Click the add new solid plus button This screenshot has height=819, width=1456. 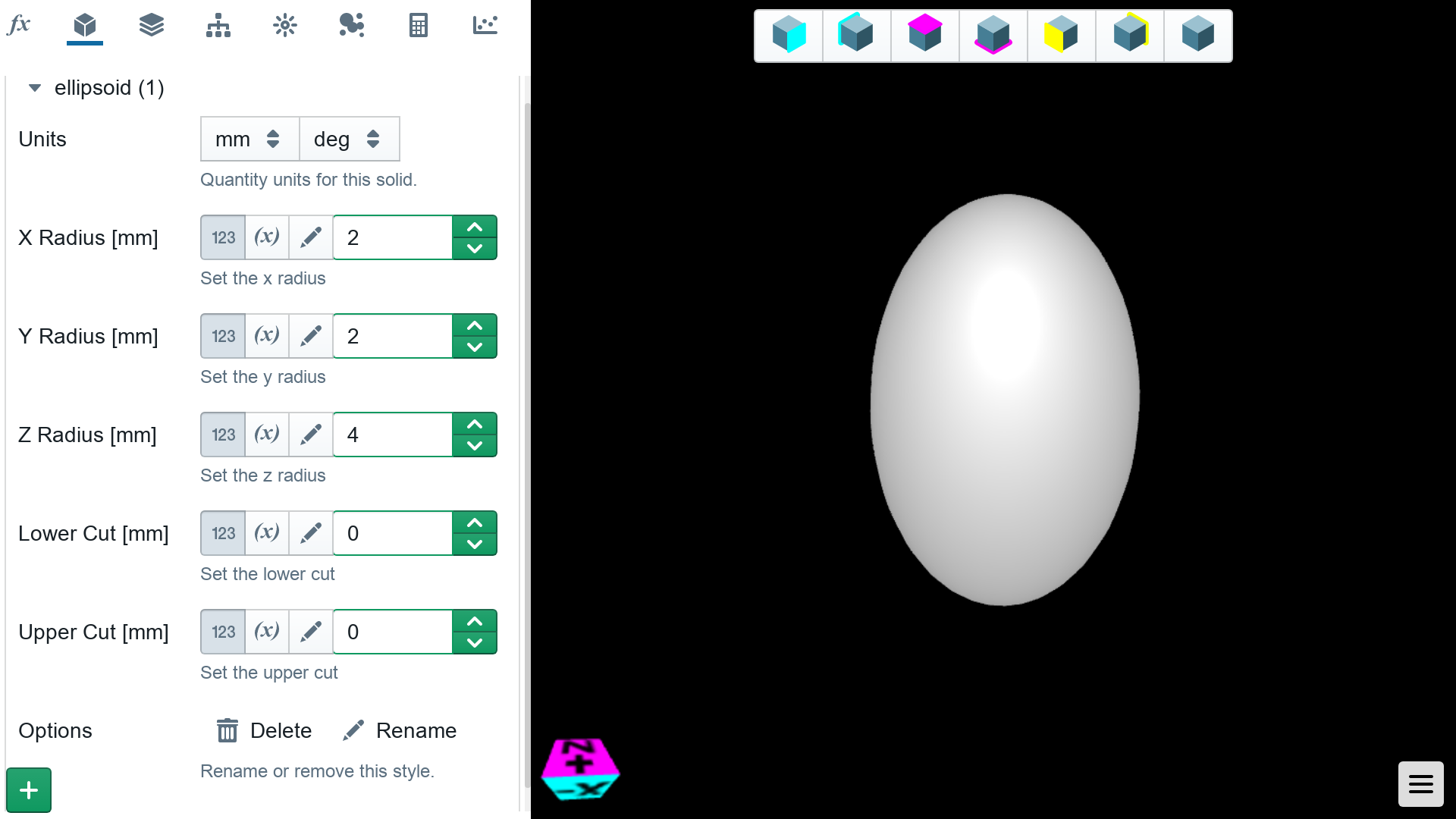point(29,790)
